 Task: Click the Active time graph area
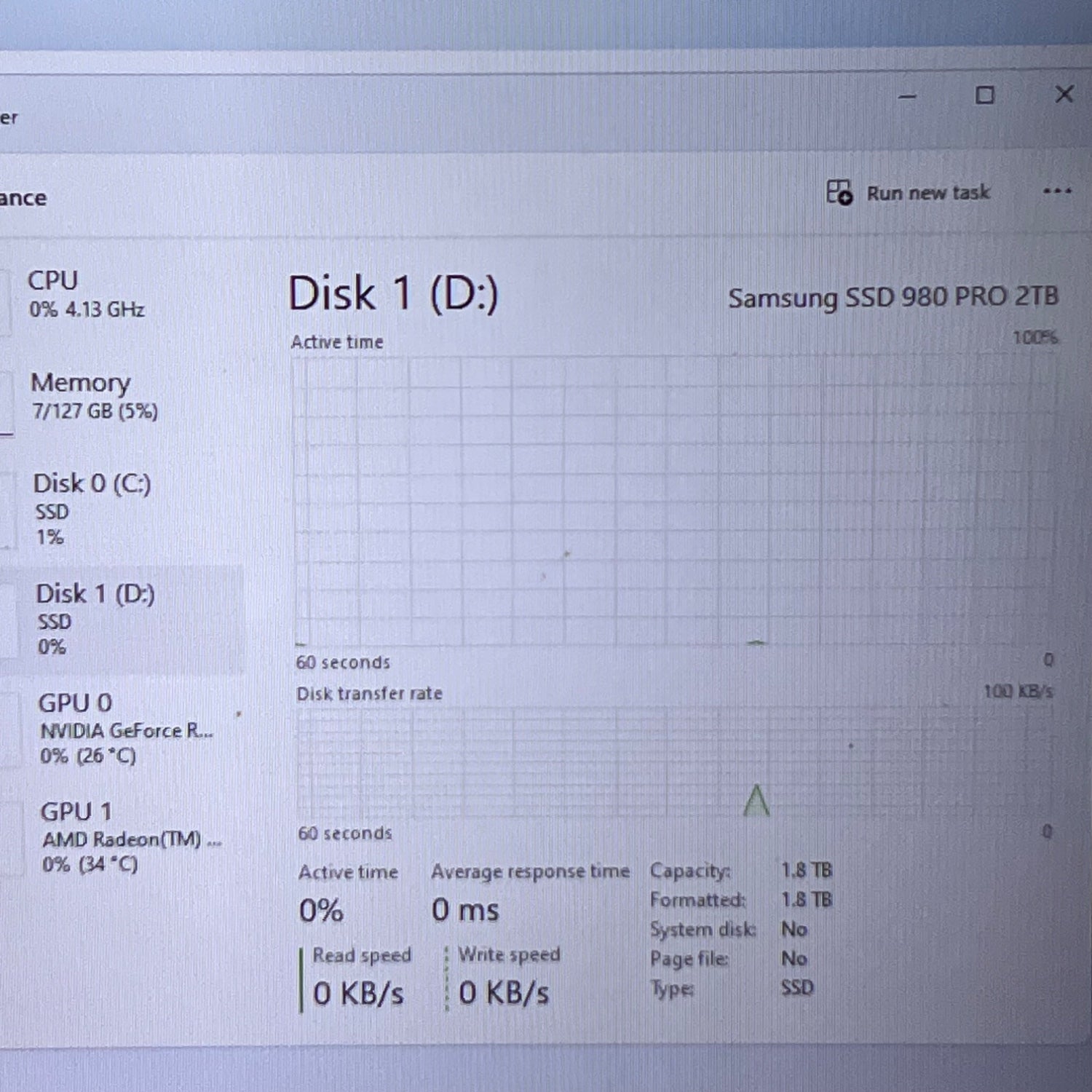[x=675, y=501]
